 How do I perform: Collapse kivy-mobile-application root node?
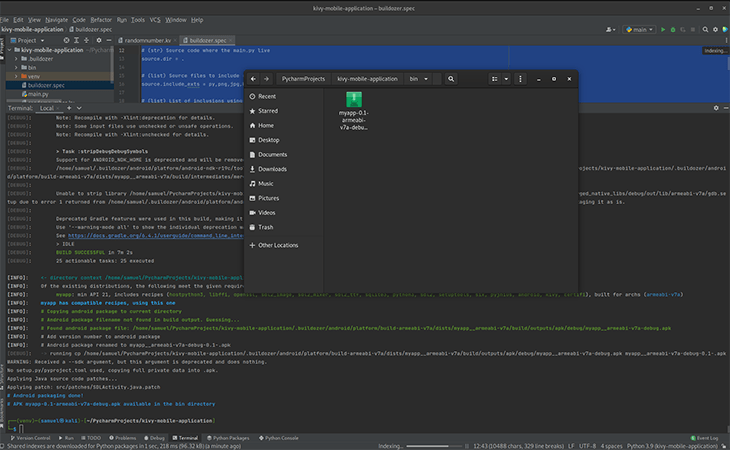9,50
